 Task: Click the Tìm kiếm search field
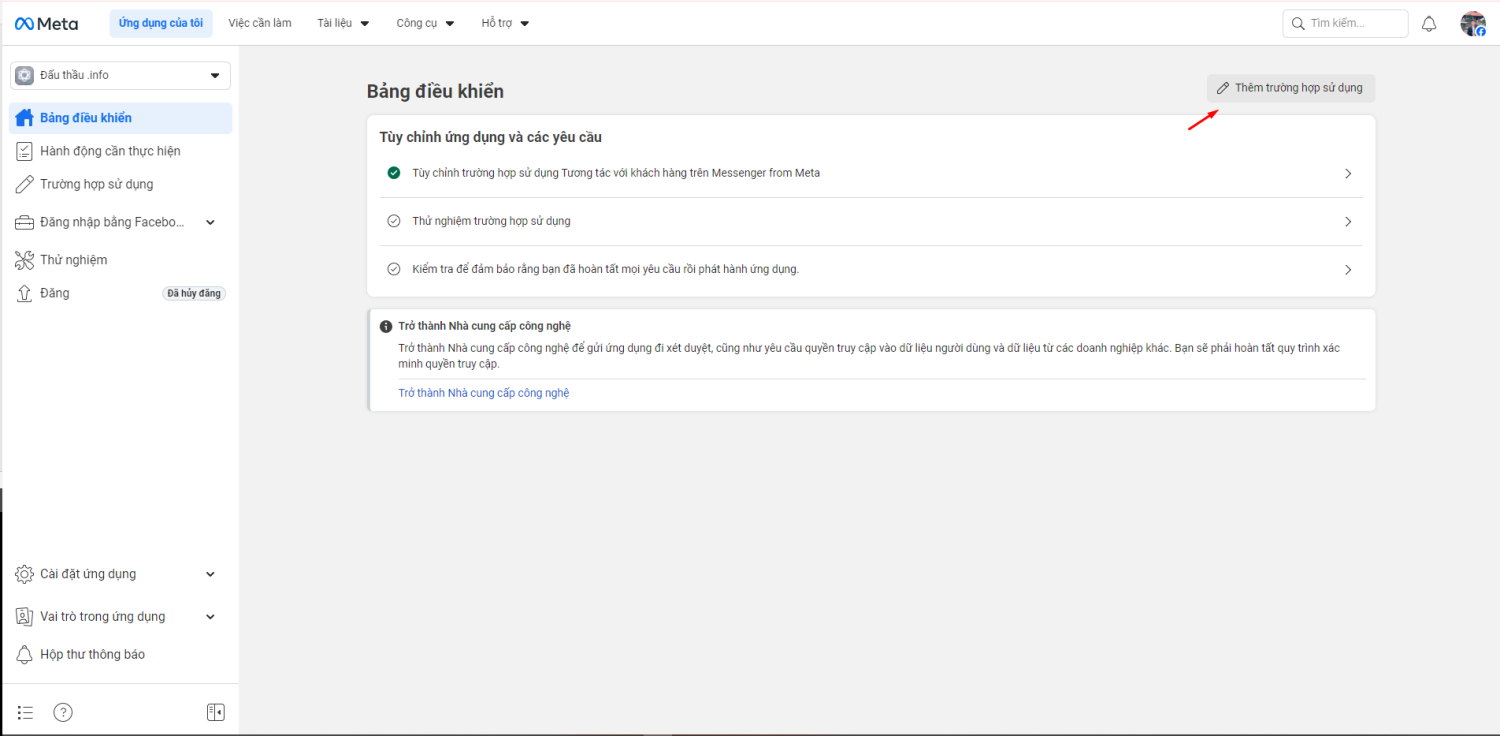(x=1345, y=23)
